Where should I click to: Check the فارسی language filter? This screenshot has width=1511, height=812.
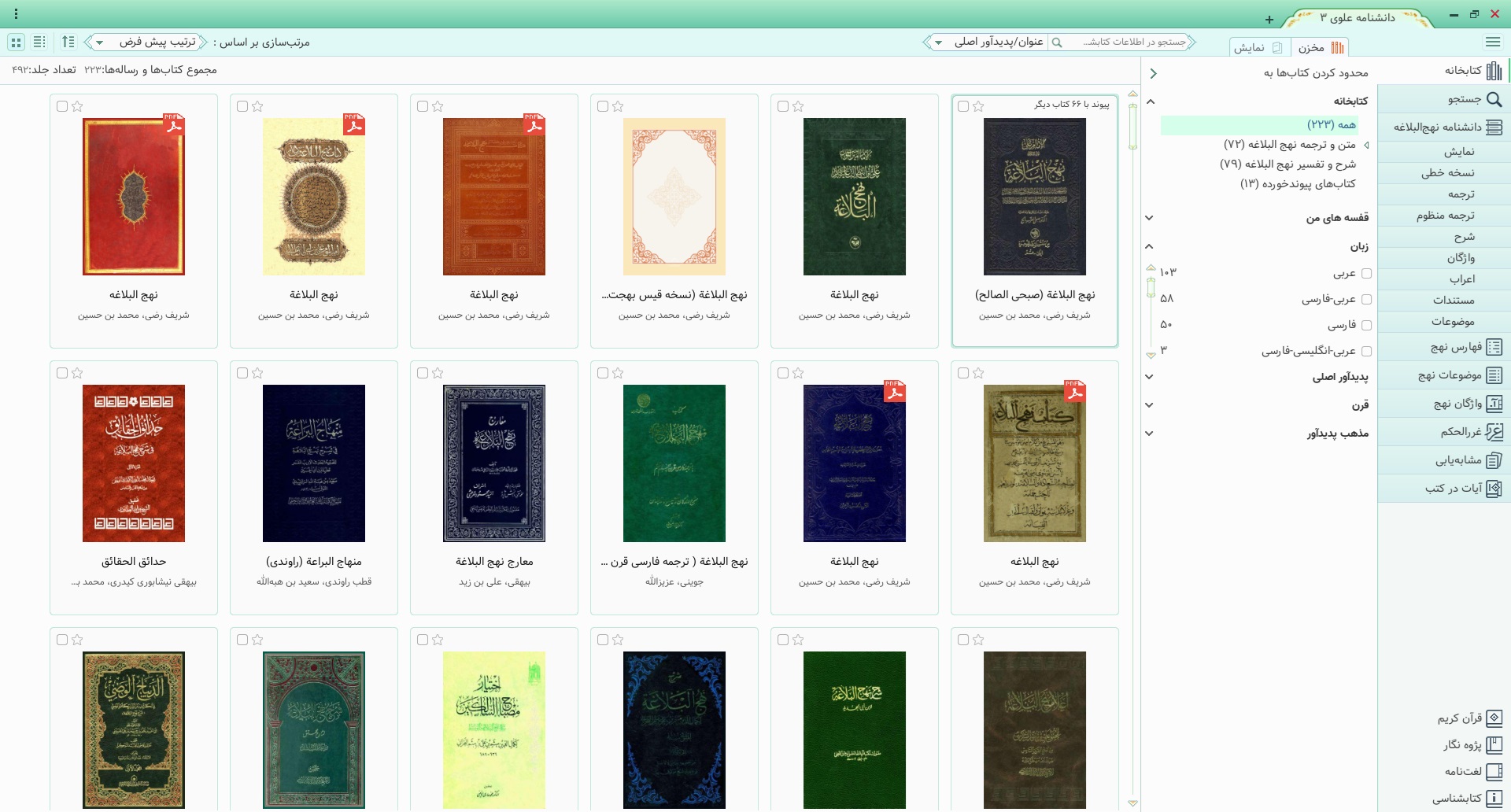(x=1366, y=326)
